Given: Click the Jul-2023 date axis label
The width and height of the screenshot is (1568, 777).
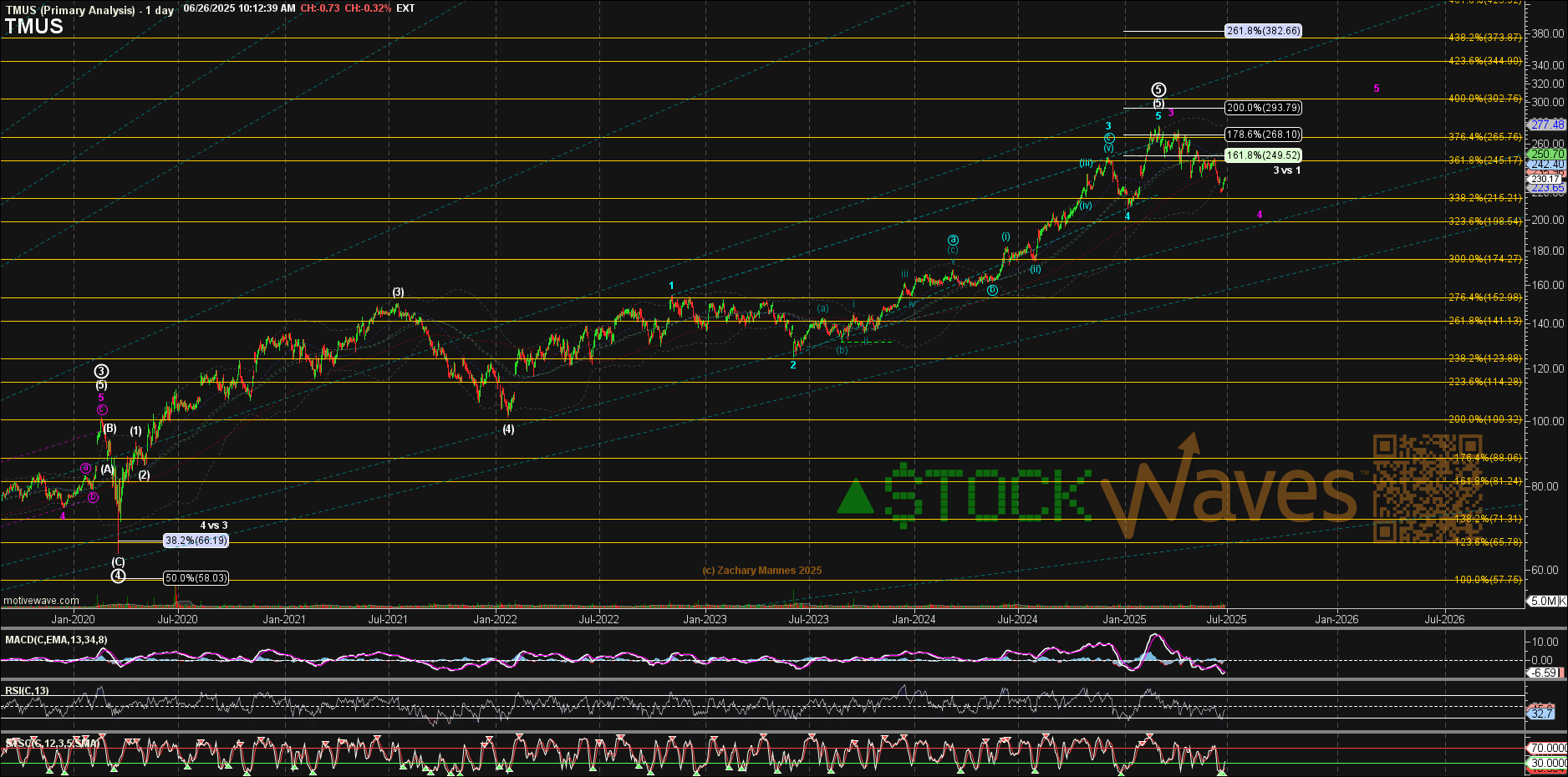Looking at the screenshot, I should tap(808, 619).
